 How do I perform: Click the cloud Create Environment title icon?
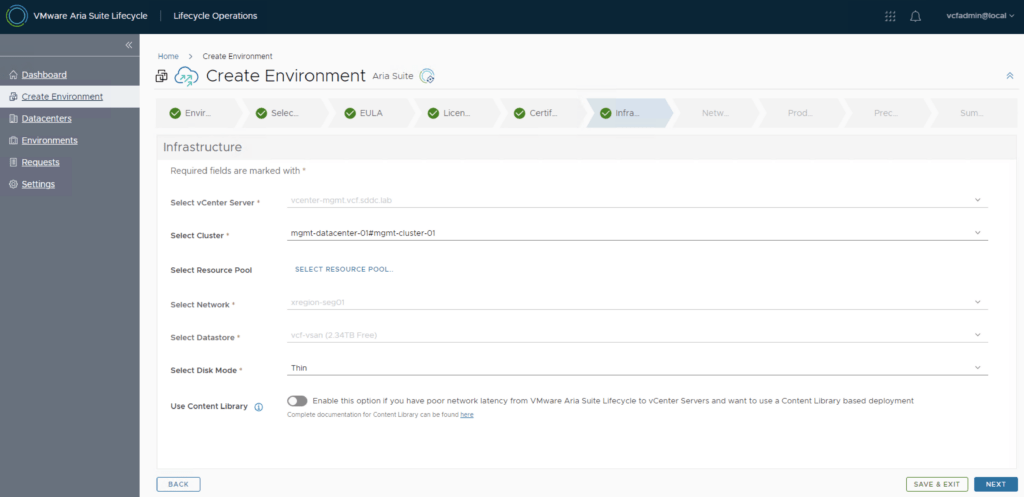click(187, 76)
